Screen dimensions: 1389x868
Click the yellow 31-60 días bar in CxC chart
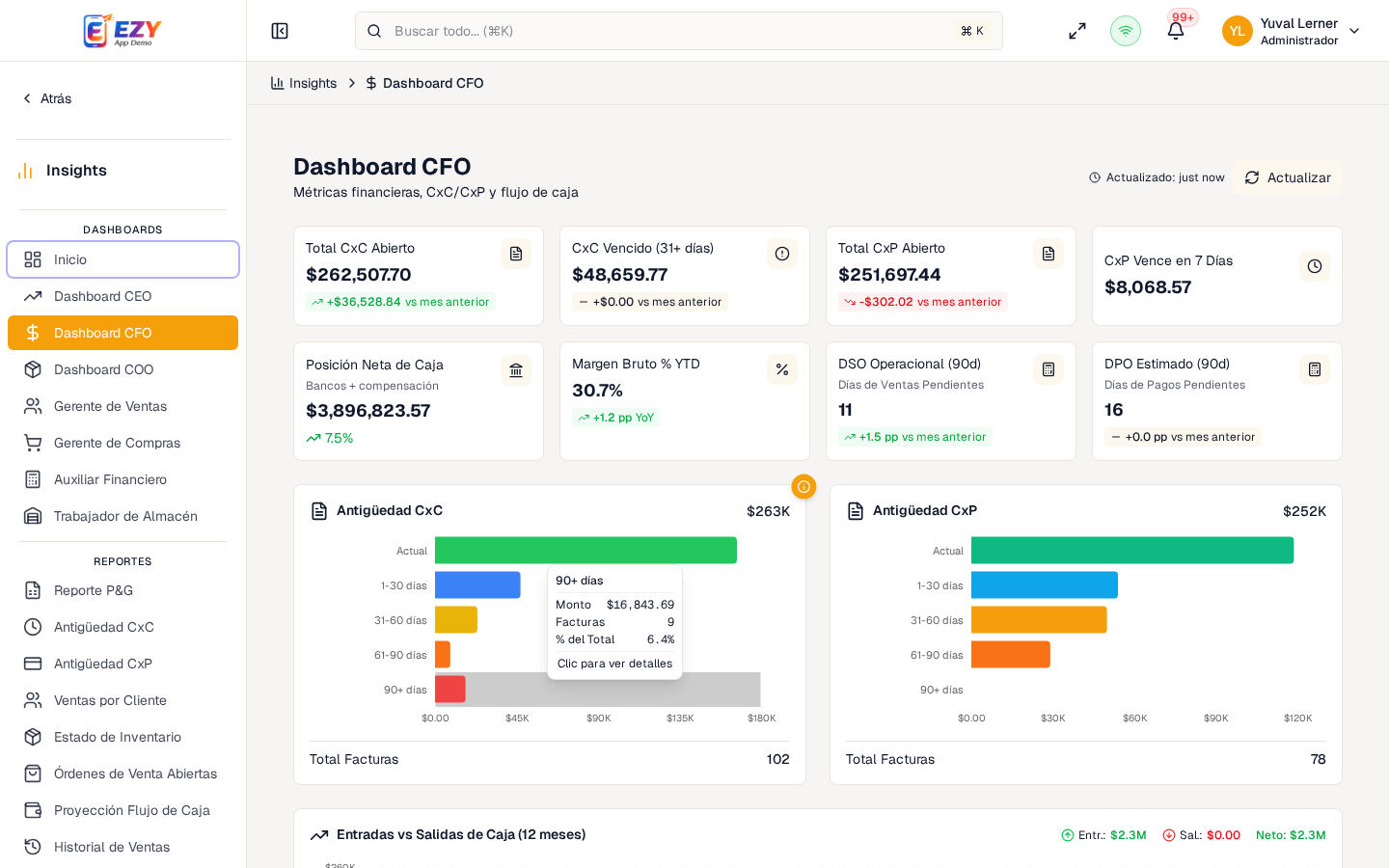tap(456, 620)
